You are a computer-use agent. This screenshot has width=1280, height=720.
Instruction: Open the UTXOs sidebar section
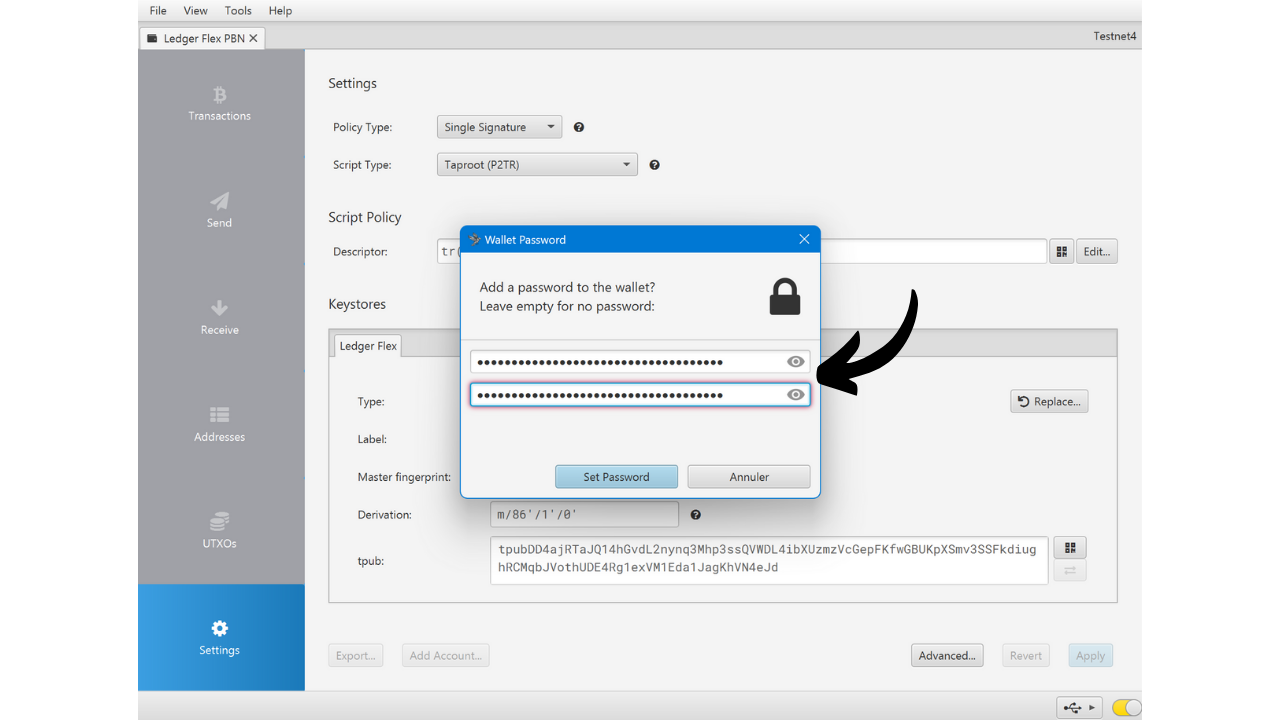[220, 531]
